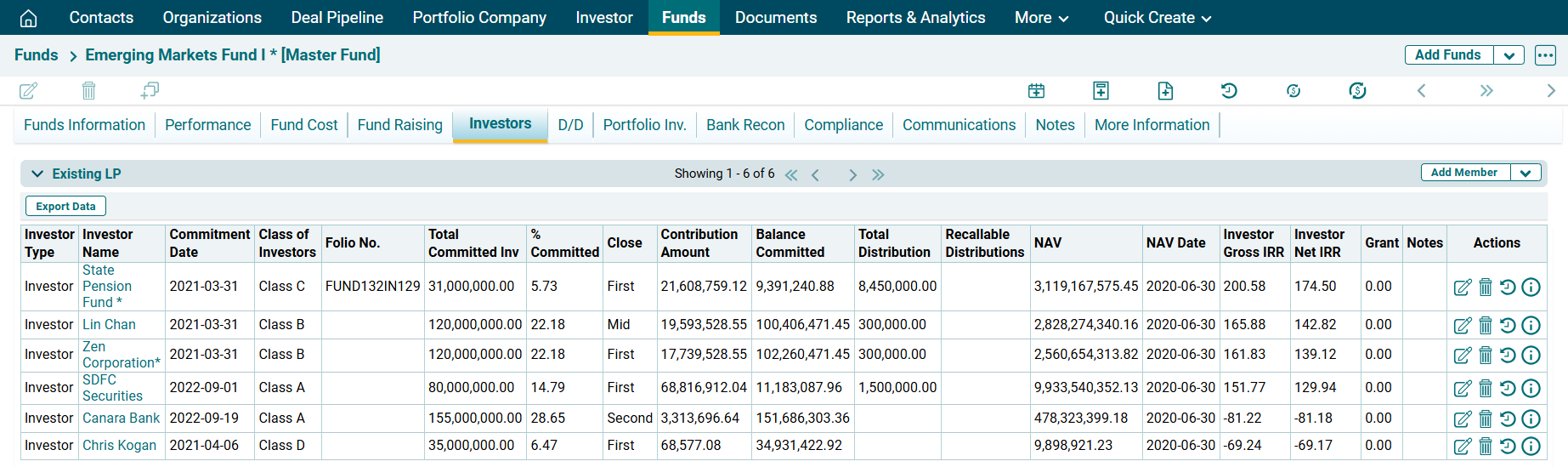Open the Quick Create menu
Screen dimensions: 1568x467
1157,18
